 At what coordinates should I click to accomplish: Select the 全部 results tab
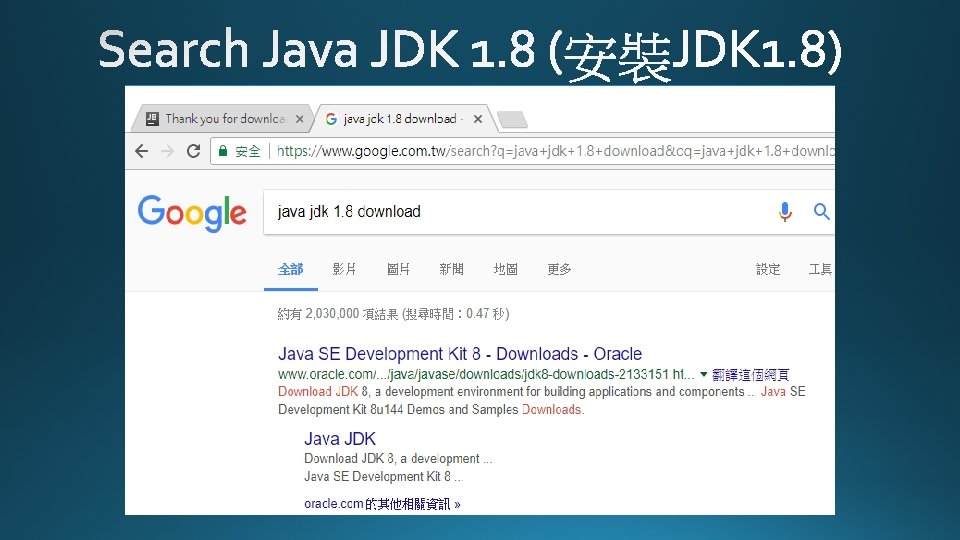[290, 269]
